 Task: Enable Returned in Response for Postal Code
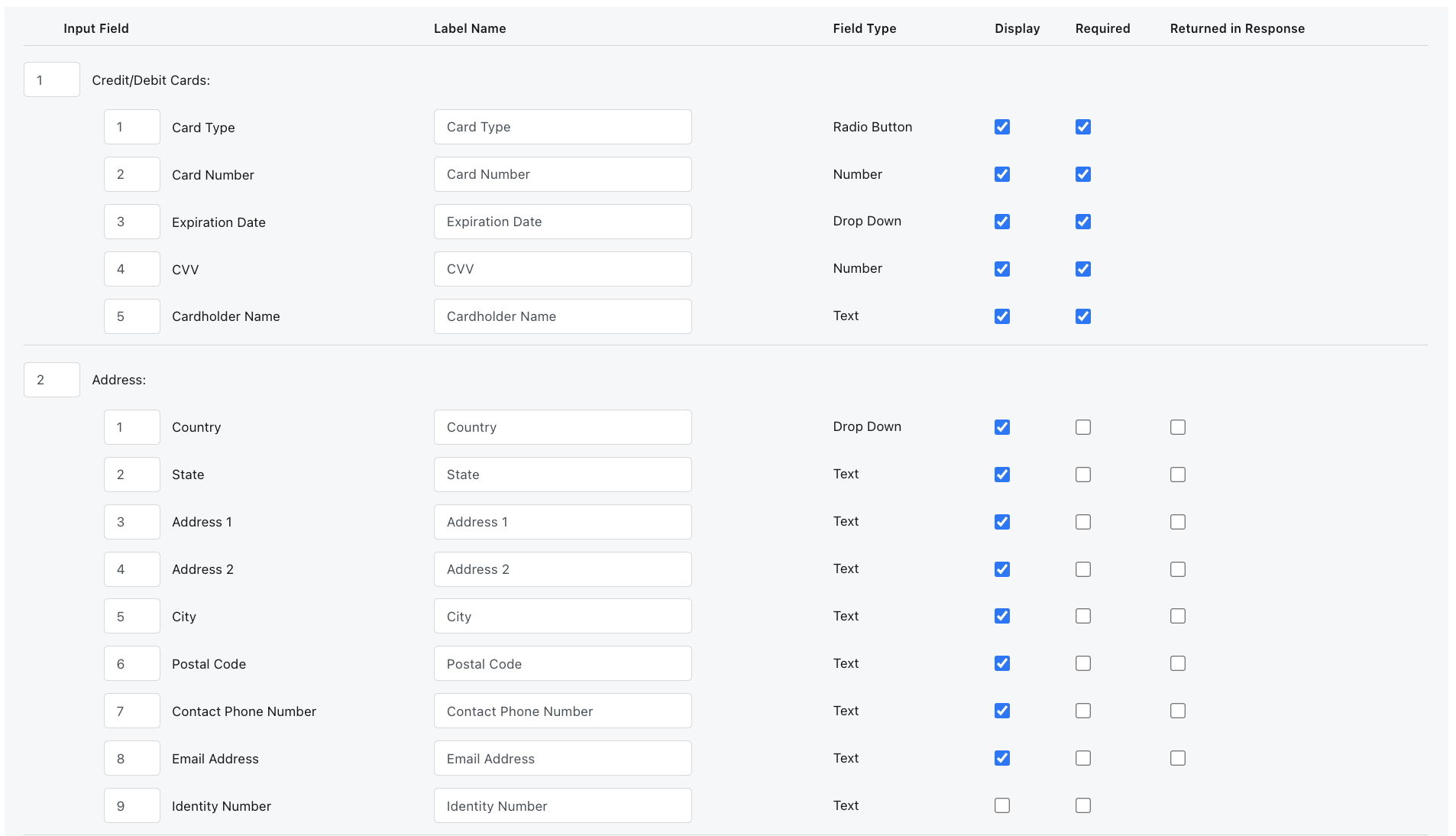(x=1178, y=663)
